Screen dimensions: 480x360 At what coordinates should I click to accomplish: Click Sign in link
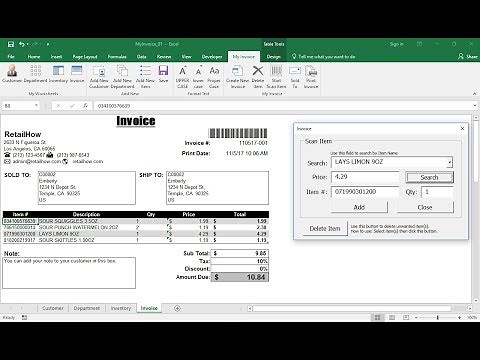[x=396, y=44]
